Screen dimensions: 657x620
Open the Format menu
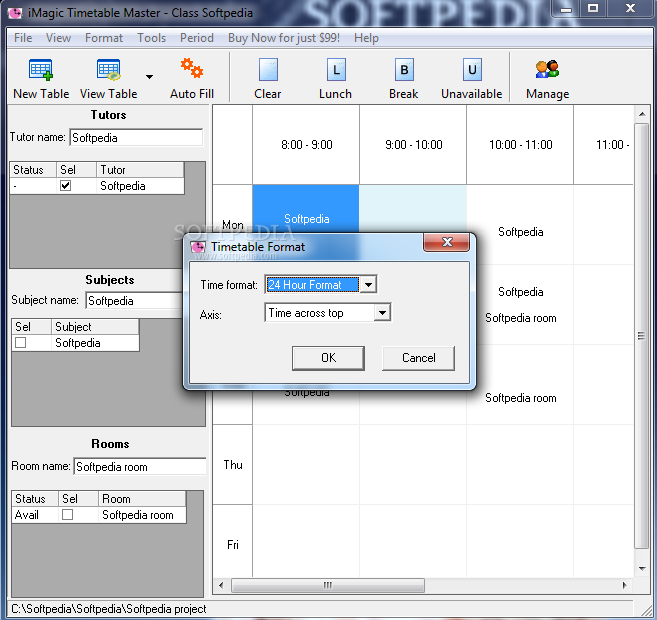point(104,38)
